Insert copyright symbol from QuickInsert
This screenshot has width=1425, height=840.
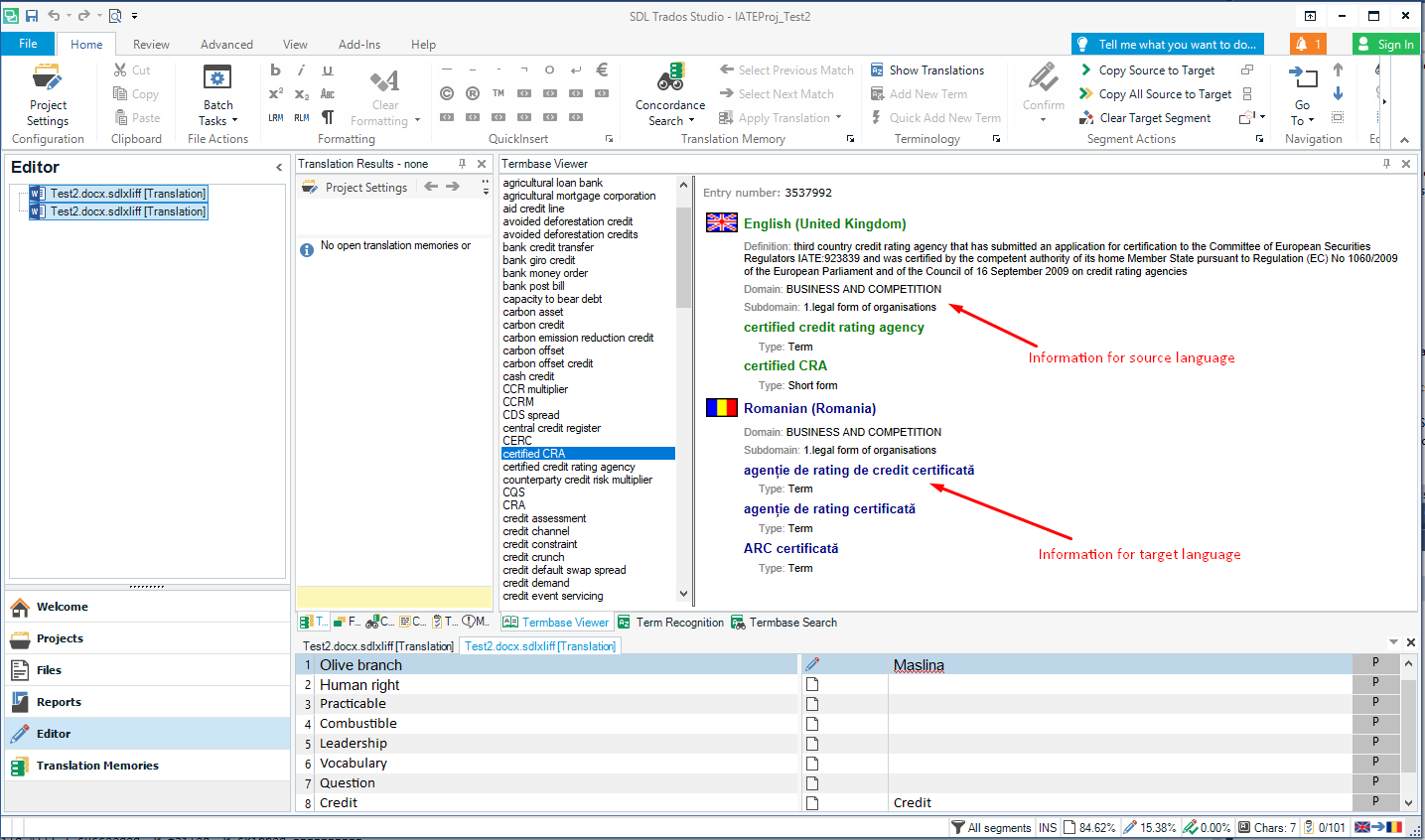[x=447, y=93]
